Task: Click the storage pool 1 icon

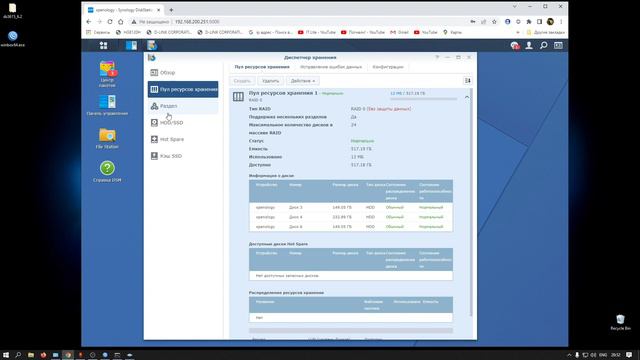Action: 238,97
